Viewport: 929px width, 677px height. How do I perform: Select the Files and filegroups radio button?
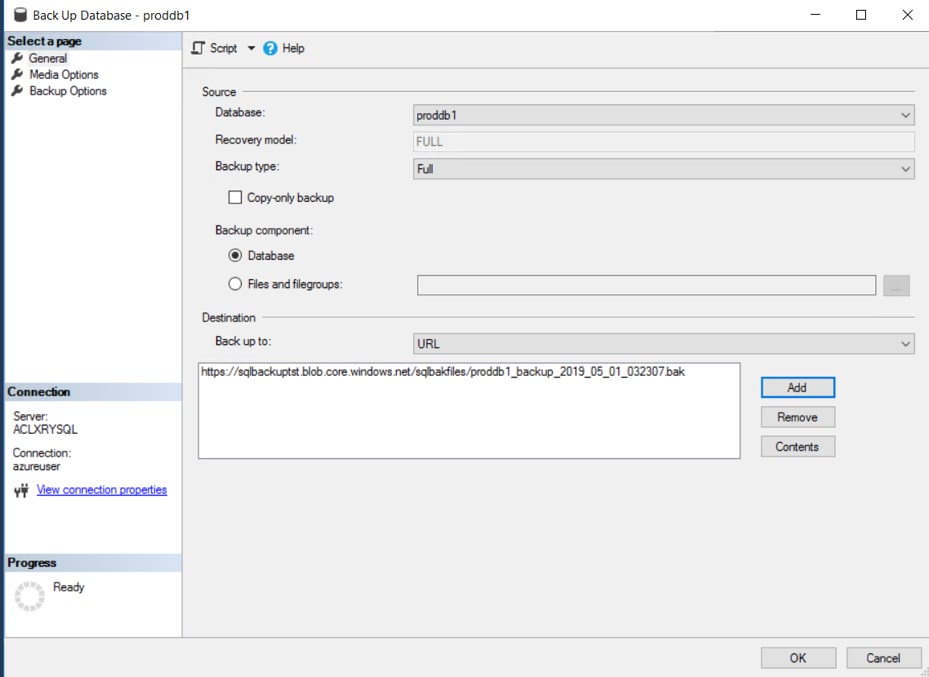coord(236,284)
